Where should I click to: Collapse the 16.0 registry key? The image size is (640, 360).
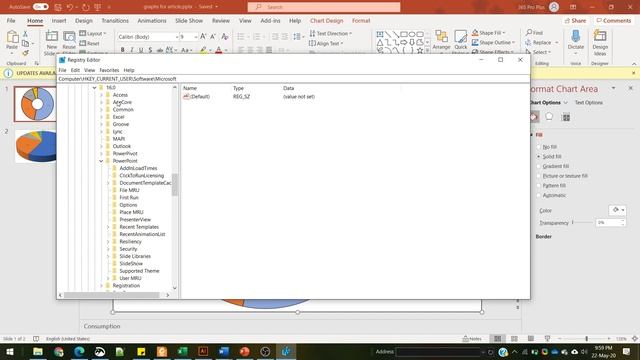coord(94,87)
